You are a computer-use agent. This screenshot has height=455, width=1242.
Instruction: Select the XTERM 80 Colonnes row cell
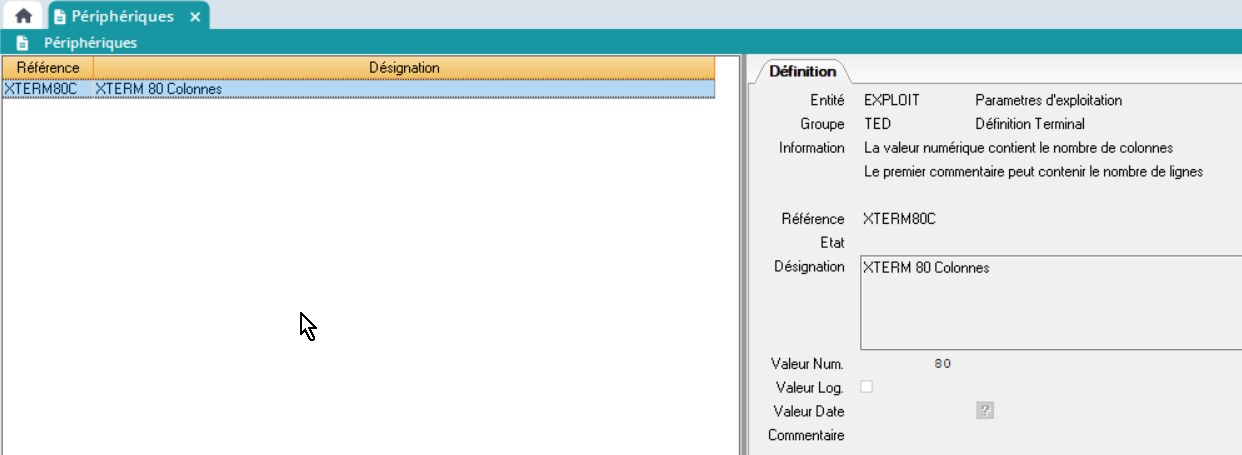click(x=158, y=88)
